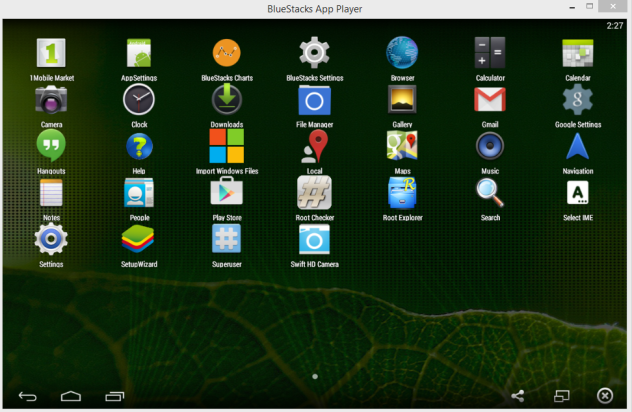Viewport: 632px width, 412px height.
Task: Open the Play Store app
Action: [x=227, y=192]
